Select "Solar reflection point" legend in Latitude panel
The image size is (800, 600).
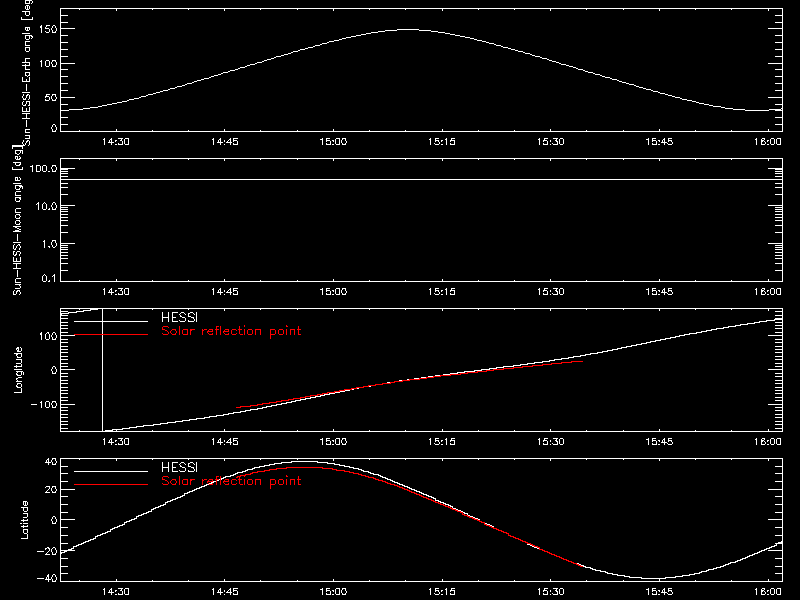pos(231,481)
